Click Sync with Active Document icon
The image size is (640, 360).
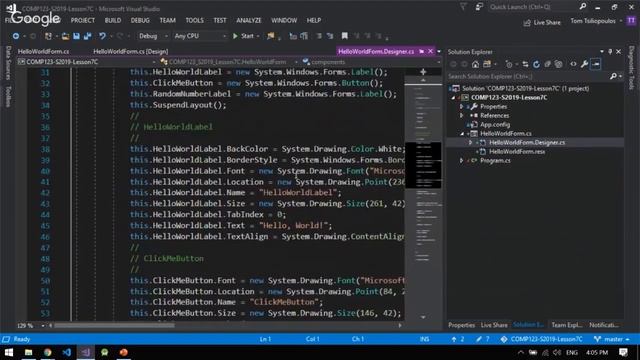pos(525,64)
